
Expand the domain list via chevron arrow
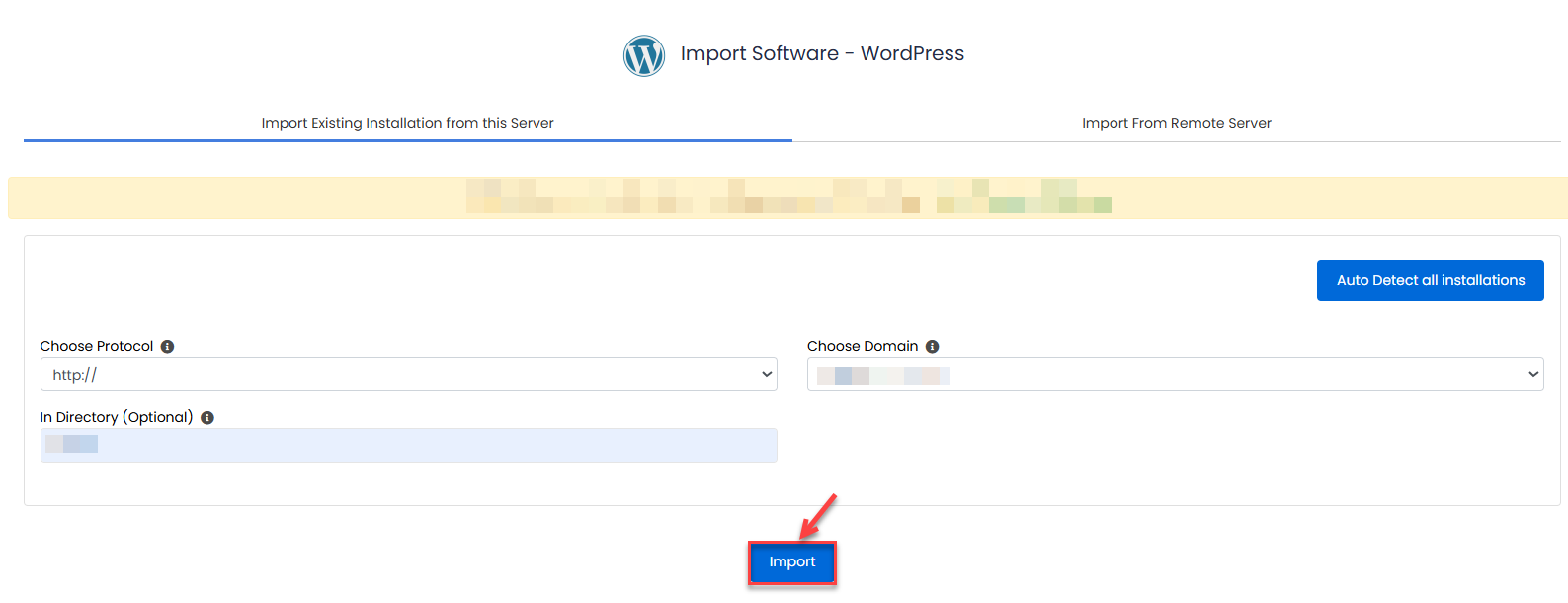pos(1533,375)
